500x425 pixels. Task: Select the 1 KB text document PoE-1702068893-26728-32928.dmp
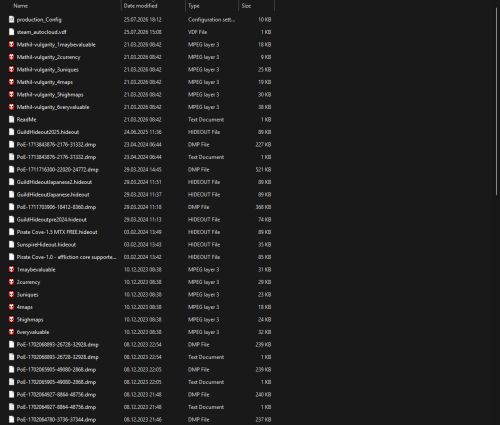click(58, 357)
